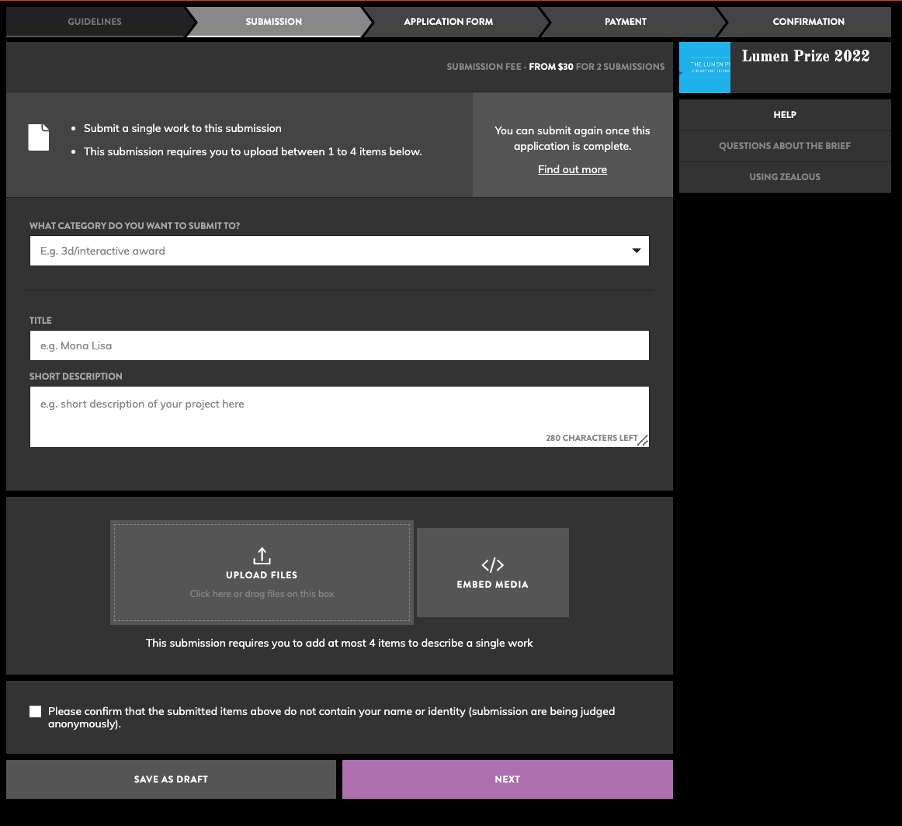Viewport: 902px width, 826px height.
Task: Click the upload arrow icon
Action: 262,556
